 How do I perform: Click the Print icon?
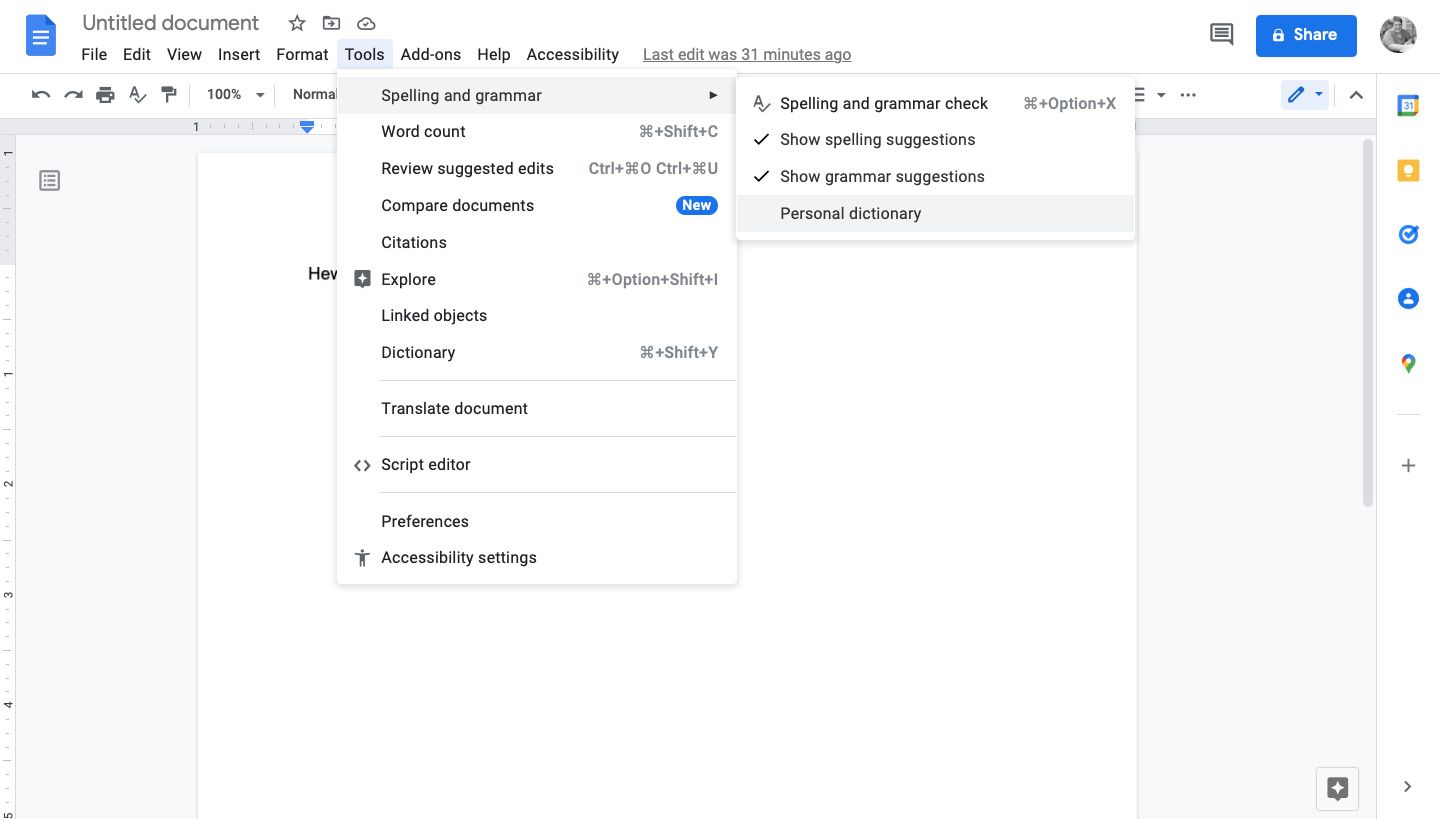point(106,94)
